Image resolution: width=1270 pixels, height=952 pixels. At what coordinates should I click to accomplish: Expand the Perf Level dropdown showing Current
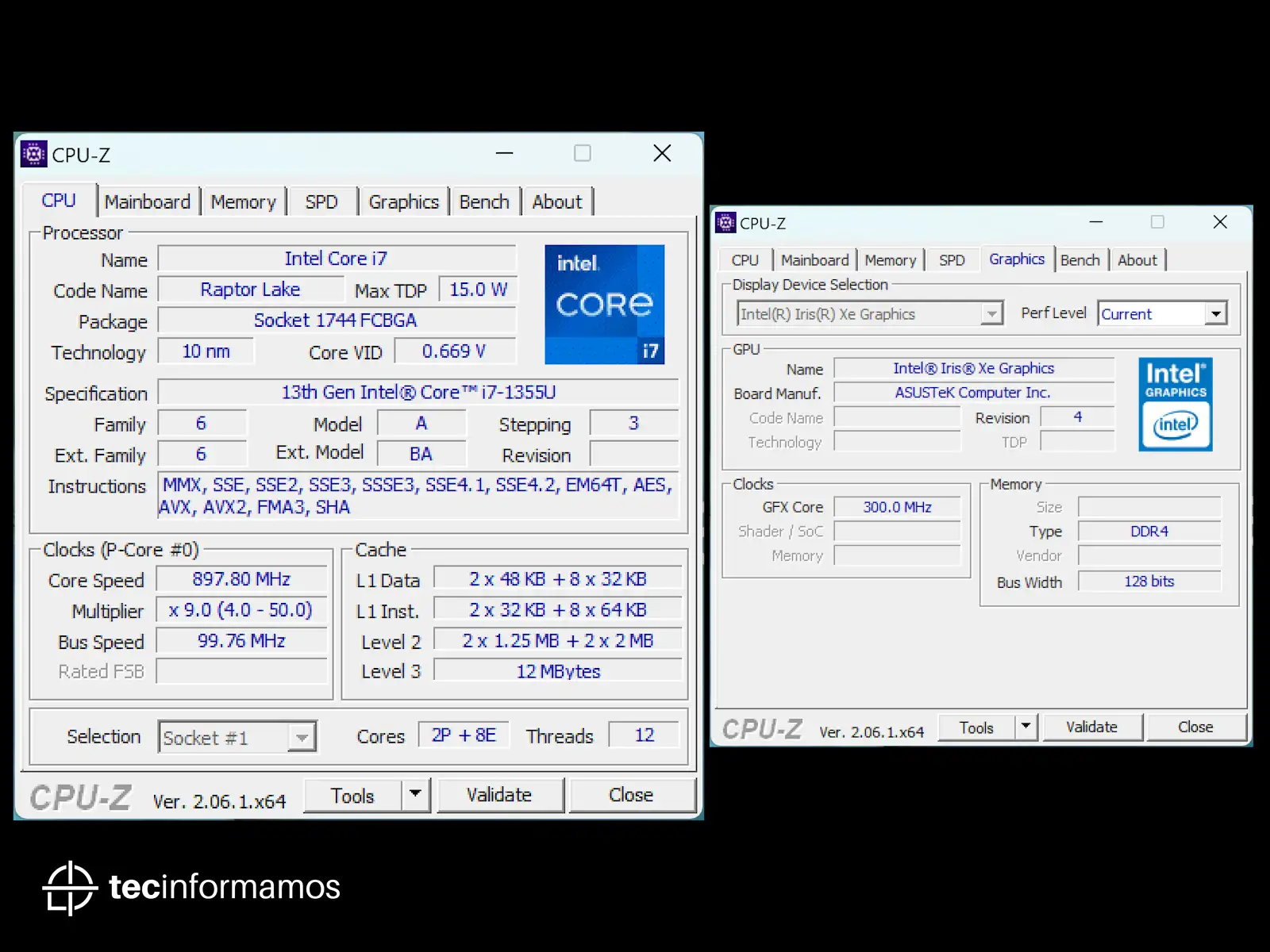point(1163,314)
